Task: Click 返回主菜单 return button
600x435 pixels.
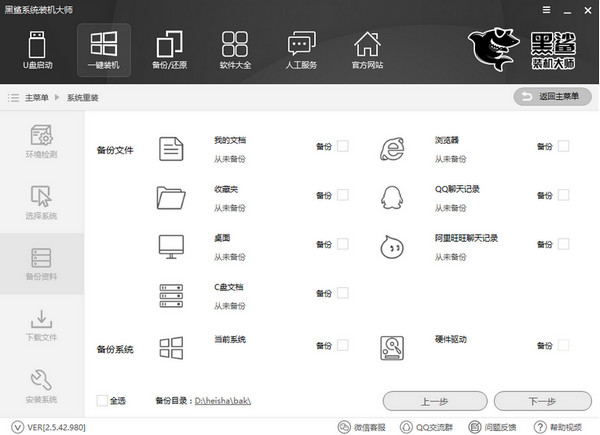Action: tap(551, 96)
